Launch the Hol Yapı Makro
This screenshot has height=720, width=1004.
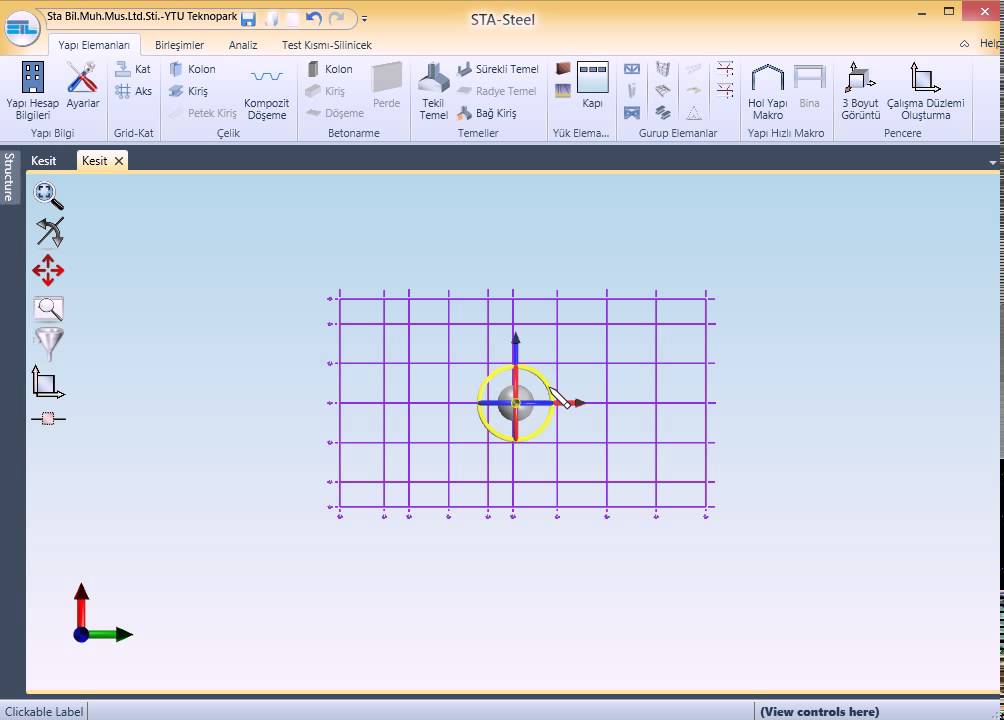768,91
